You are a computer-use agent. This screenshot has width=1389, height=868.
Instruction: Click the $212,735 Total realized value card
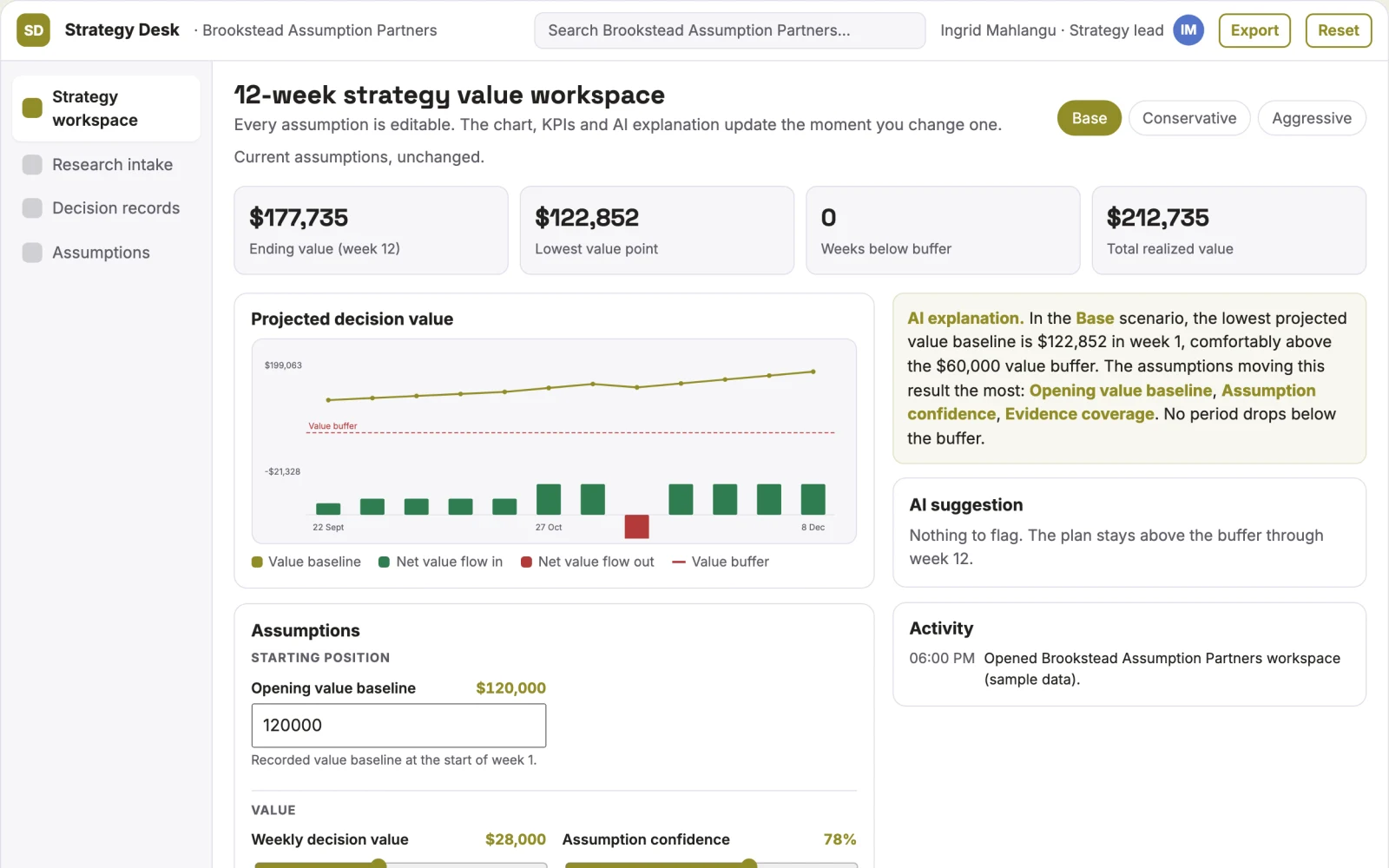[1228, 230]
